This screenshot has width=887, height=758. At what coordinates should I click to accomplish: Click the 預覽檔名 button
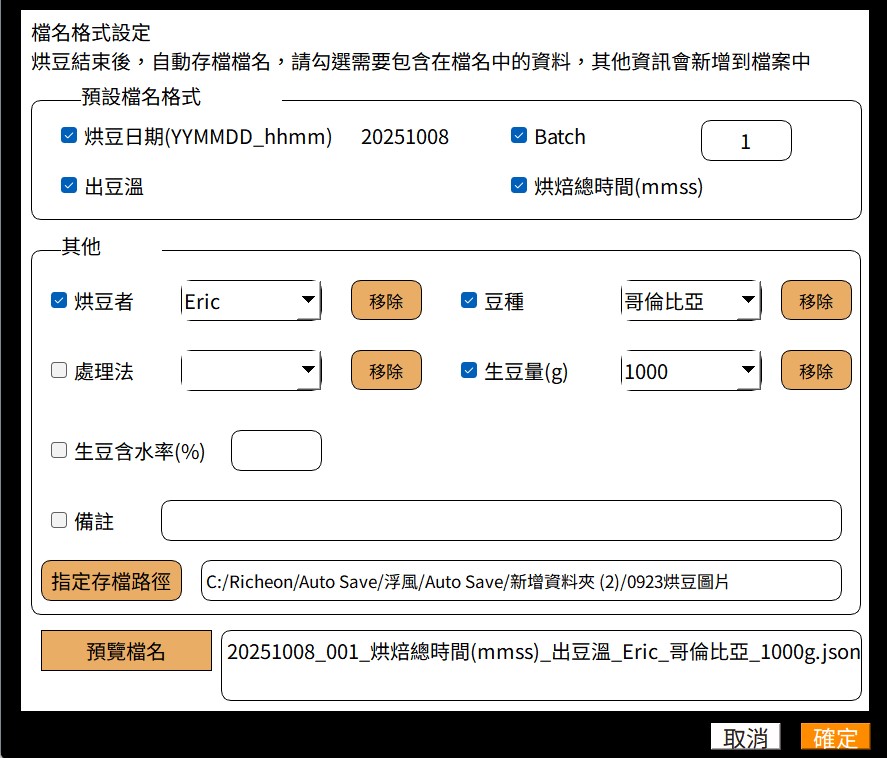point(126,651)
